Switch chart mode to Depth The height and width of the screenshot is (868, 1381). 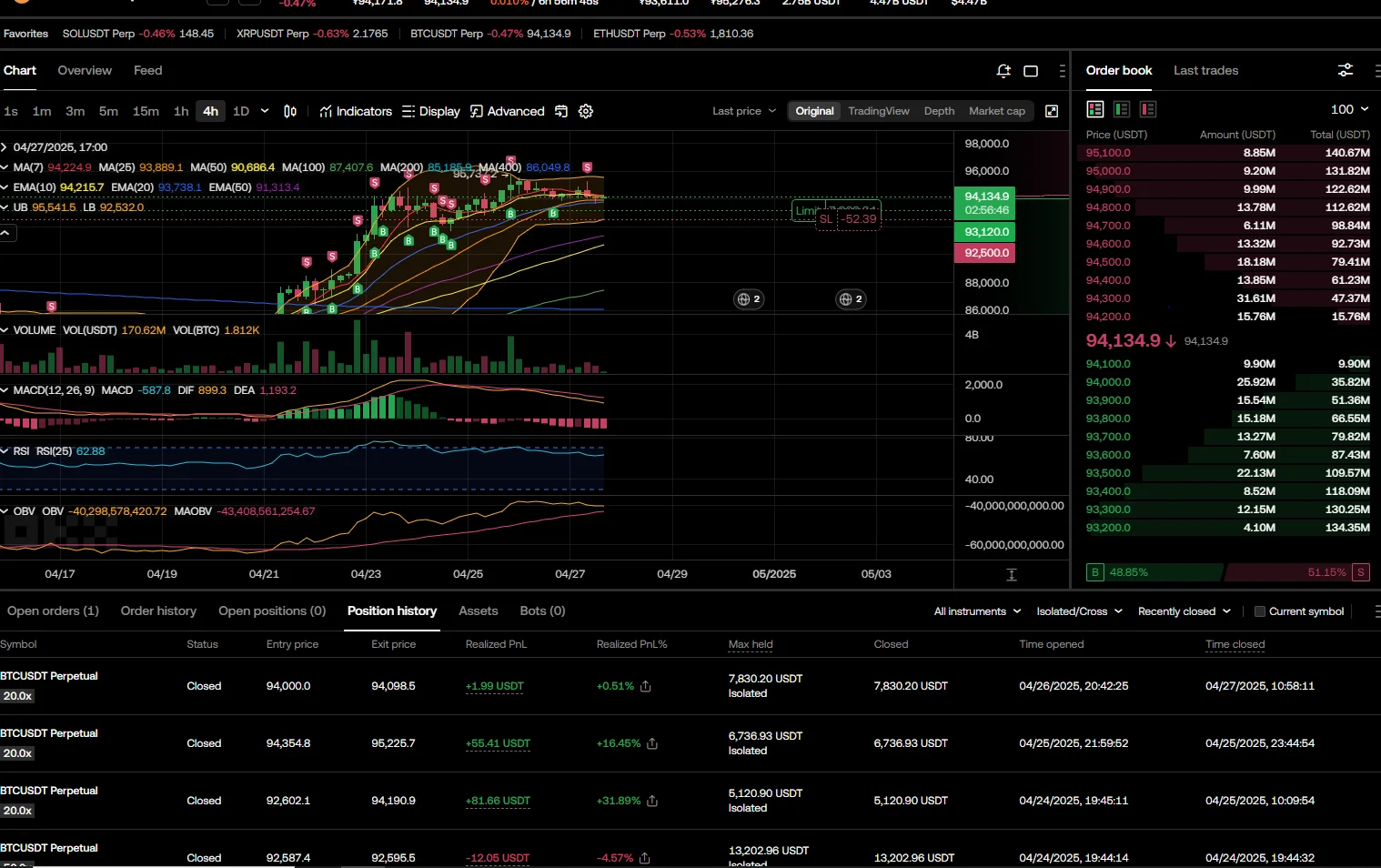tap(939, 111)
